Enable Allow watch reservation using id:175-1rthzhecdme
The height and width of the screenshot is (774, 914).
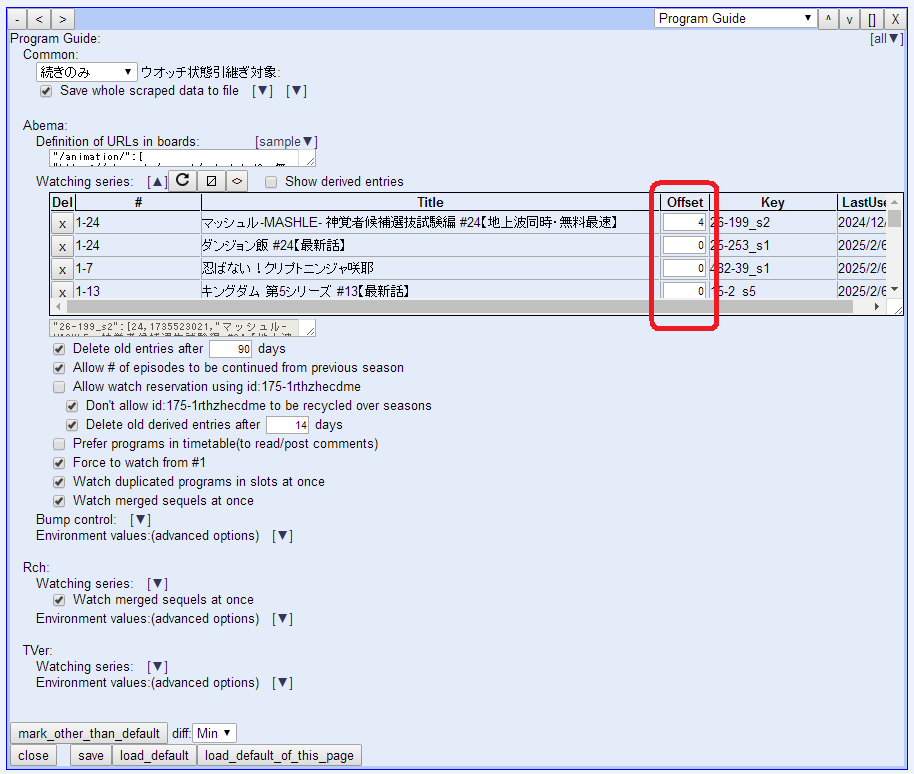coord(59,387)
